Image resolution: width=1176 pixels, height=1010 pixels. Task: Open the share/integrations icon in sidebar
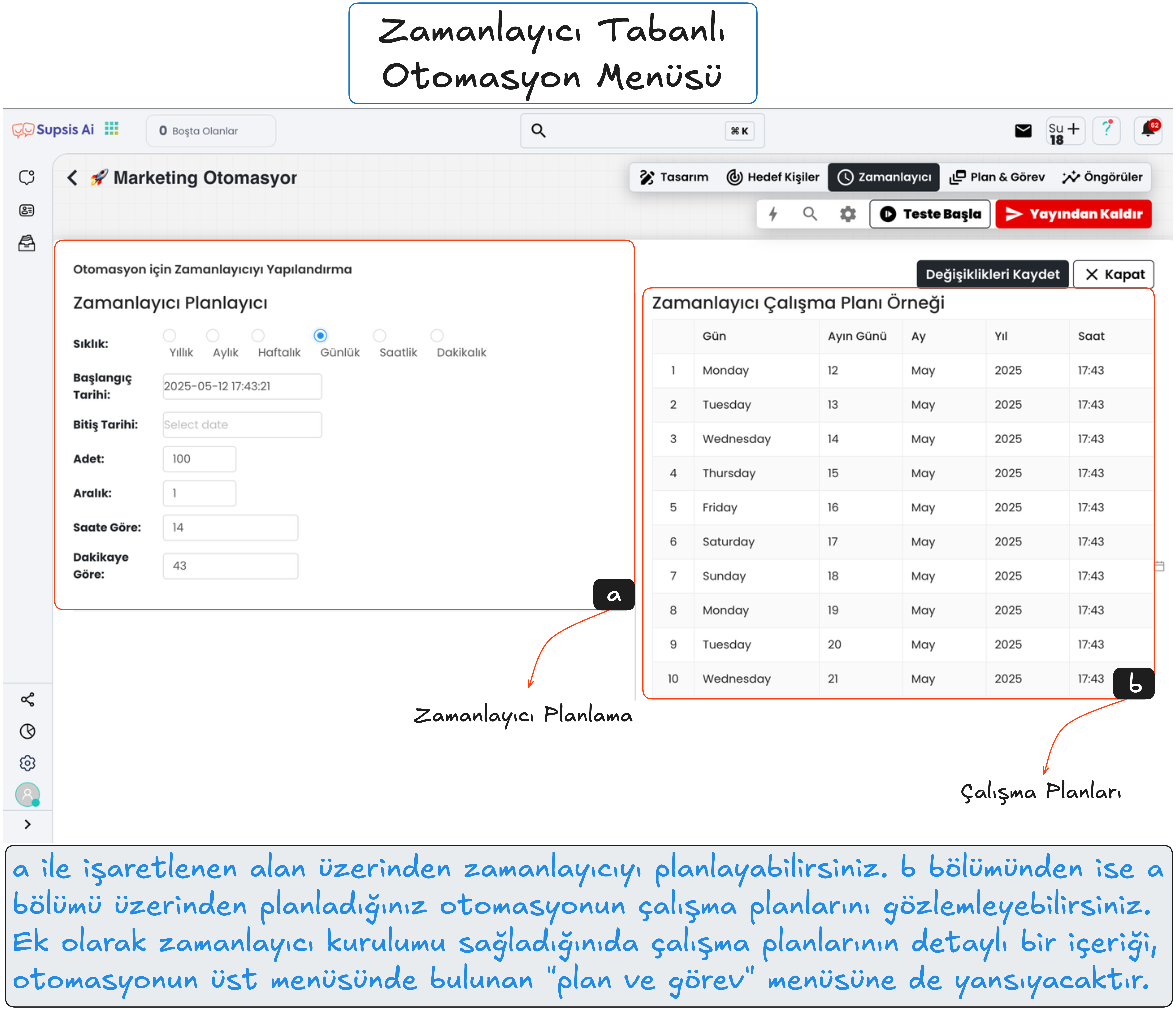click(x=27, y=700)
